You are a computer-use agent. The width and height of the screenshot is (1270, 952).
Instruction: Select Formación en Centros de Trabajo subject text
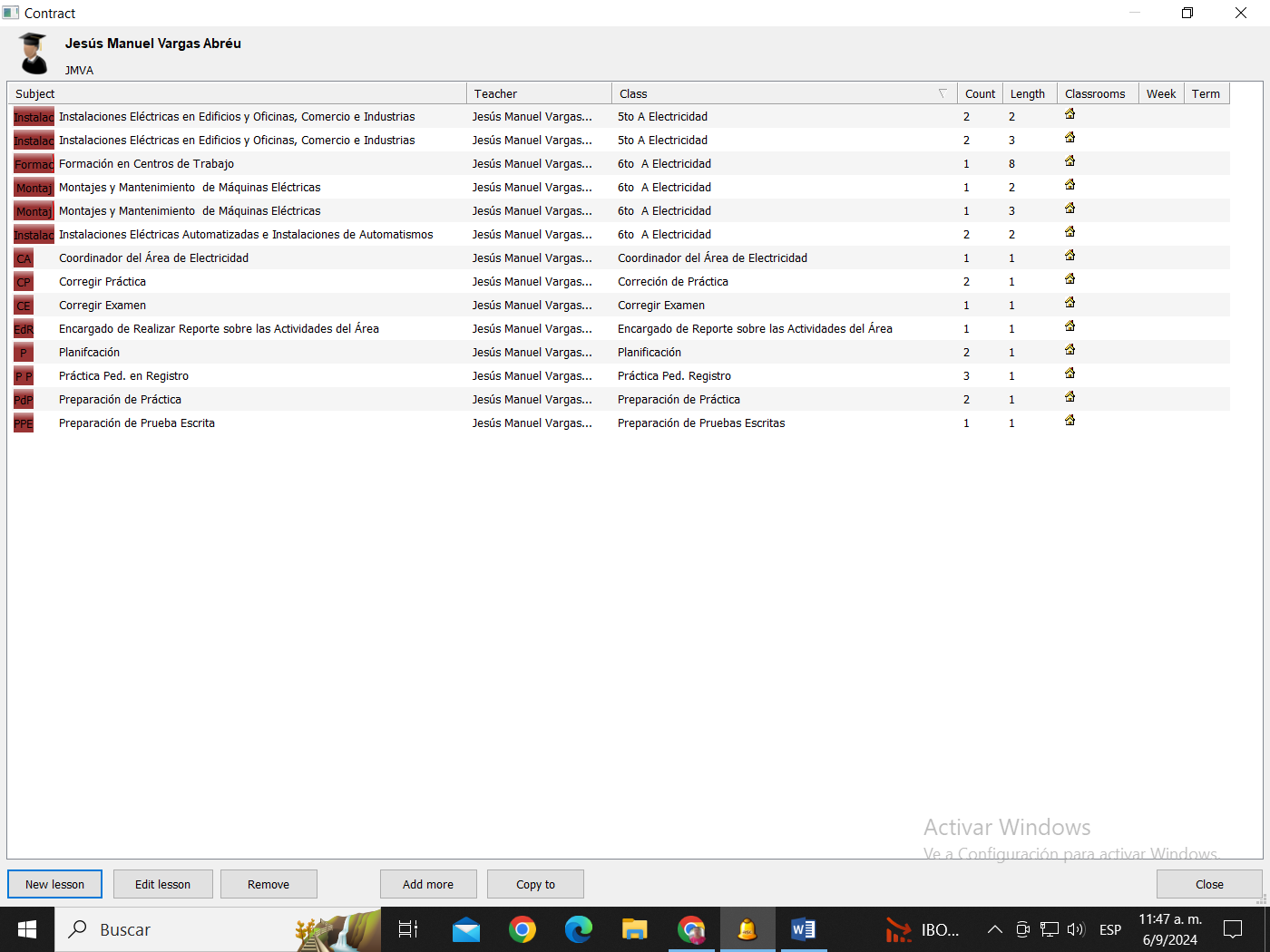[x=146, y=164]
